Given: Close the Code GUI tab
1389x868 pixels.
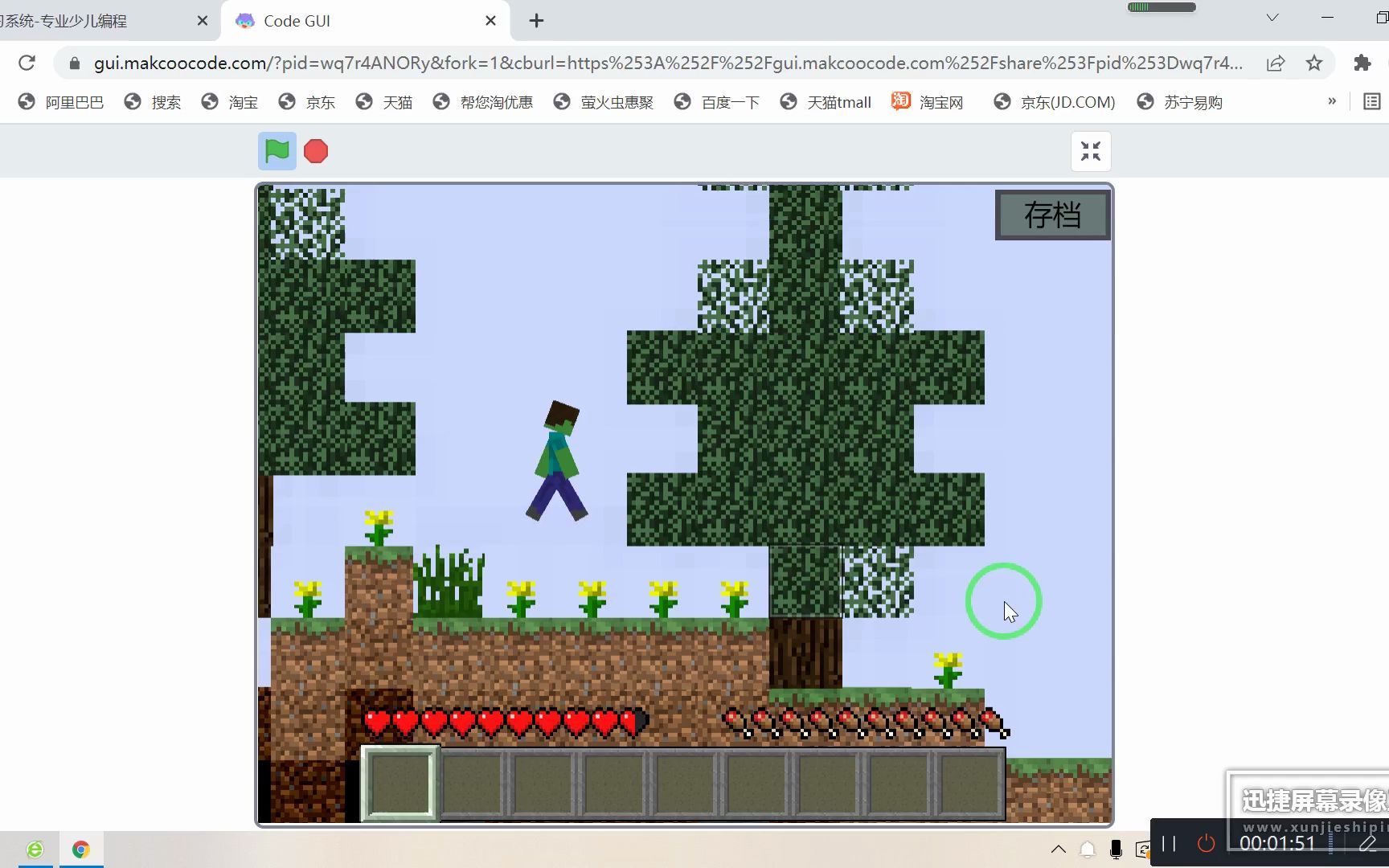Looking at the screenshot, I should (x=490, y=21).
